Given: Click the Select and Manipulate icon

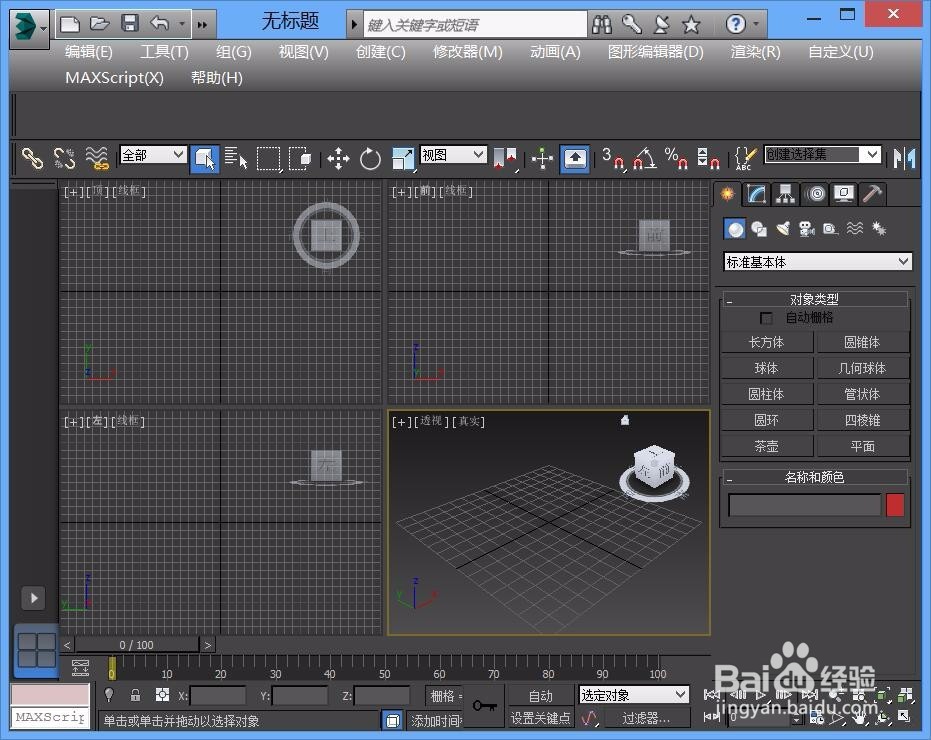Looking at the screenshot, I should [x=542, y=159].
